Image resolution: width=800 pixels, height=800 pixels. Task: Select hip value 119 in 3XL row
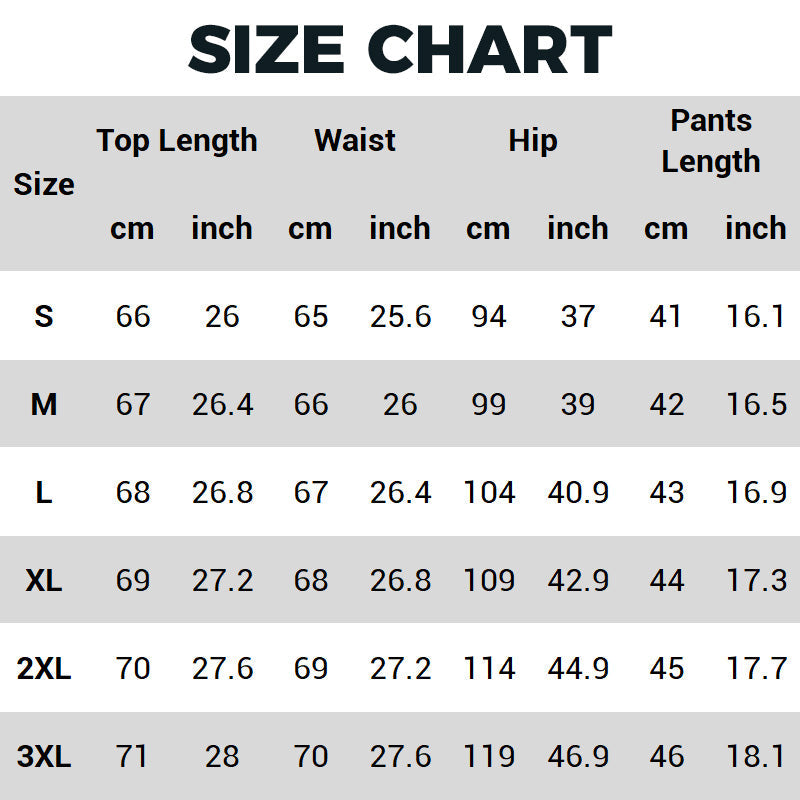(489, 757)
